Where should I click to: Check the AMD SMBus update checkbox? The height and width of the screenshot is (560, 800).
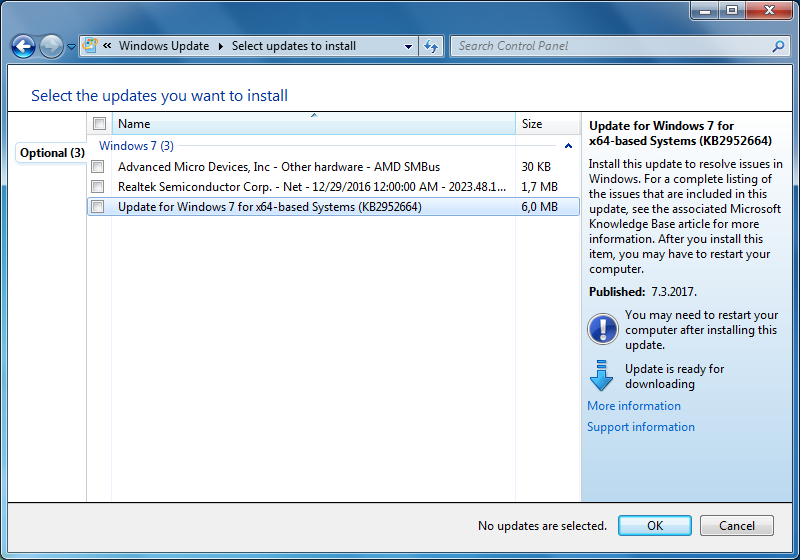(97, 167)
